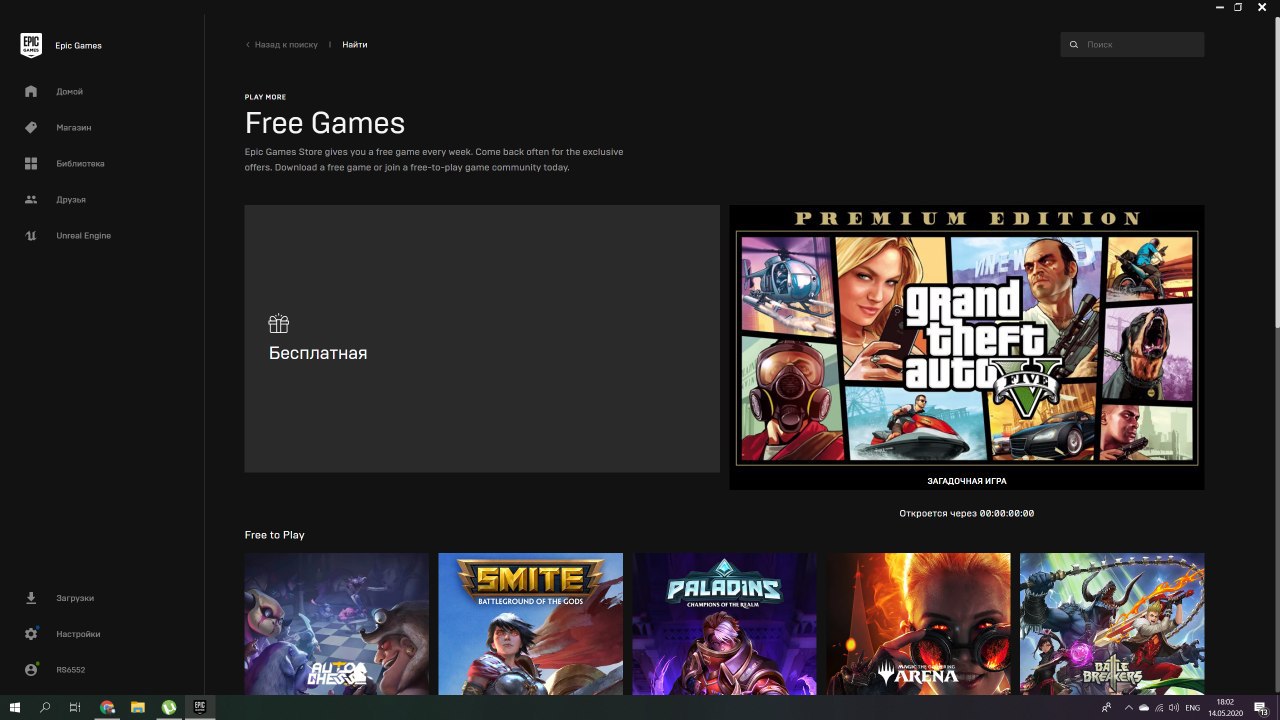Select Библиотека in the sidebar
This screenshot has height=720, width=1280.
[x=80, y=163]
